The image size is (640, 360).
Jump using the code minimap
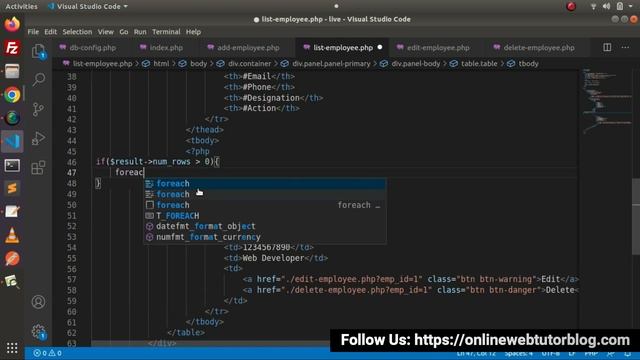coord(606,102)
